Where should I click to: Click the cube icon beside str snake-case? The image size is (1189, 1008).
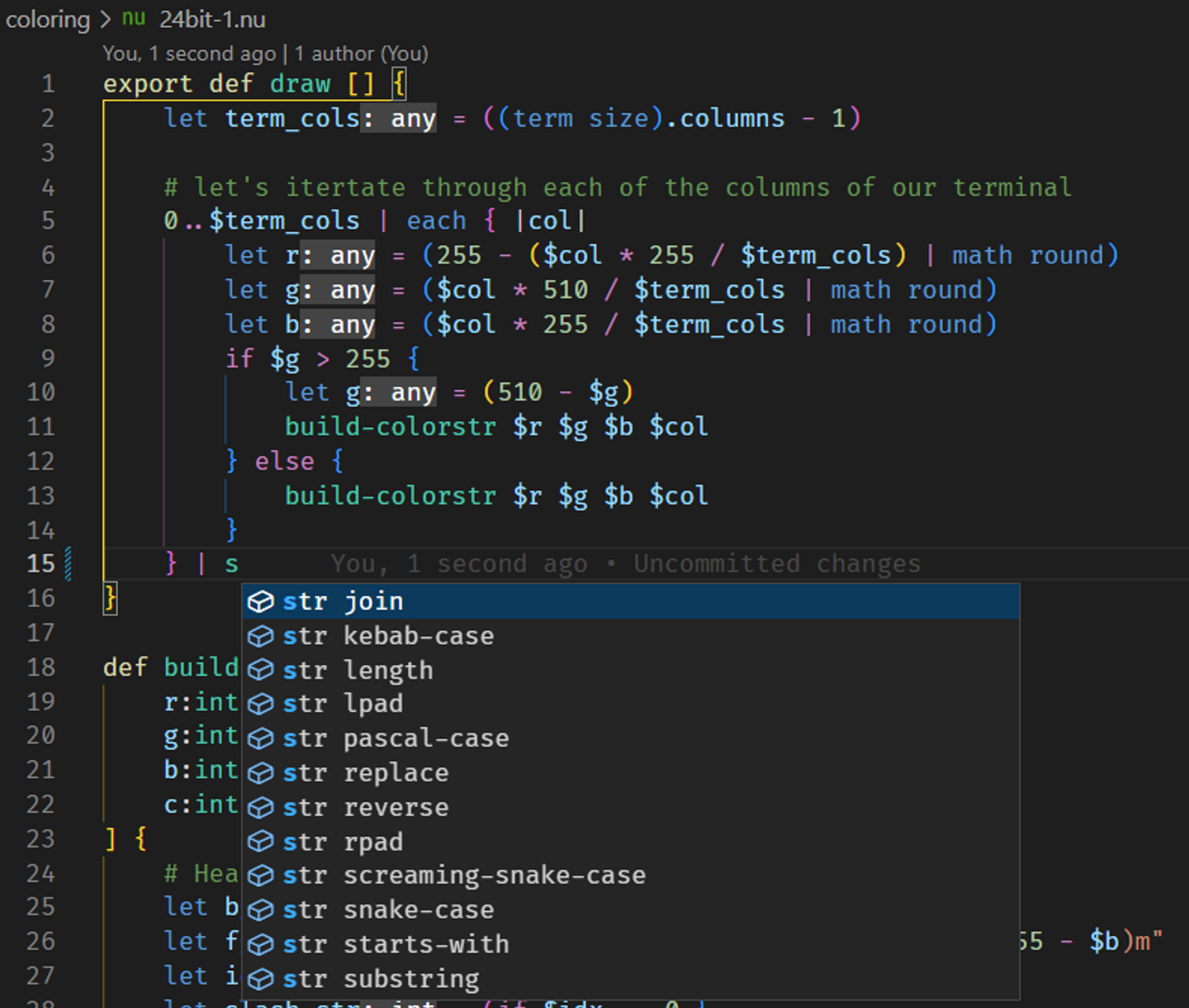260,910
